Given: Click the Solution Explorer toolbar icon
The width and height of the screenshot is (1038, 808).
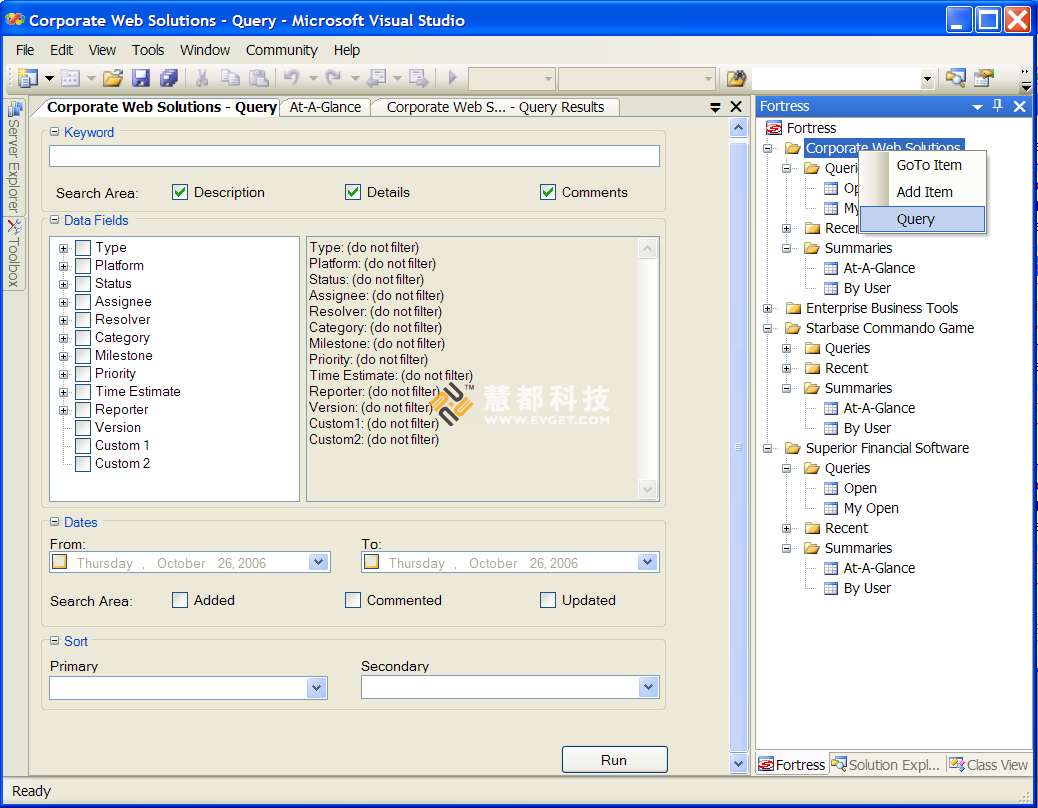Looking at the screenshot, I should (955, 78).
